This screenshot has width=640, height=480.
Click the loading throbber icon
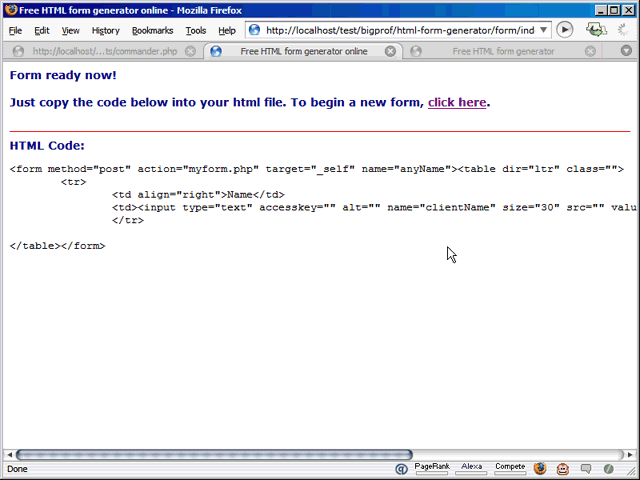coord(623,30)
